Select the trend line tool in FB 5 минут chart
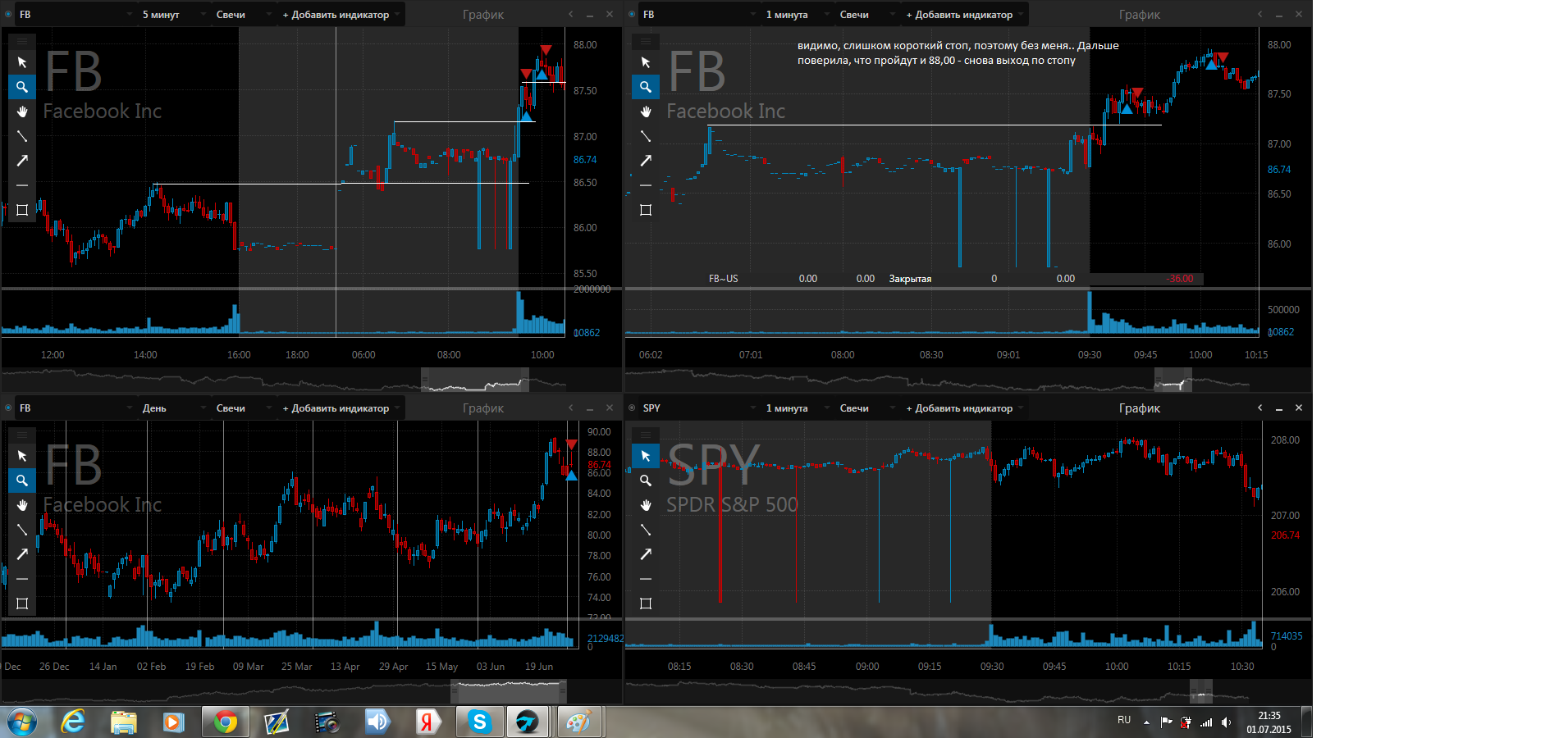The image size is (1568, 747). tap(22, 136)
